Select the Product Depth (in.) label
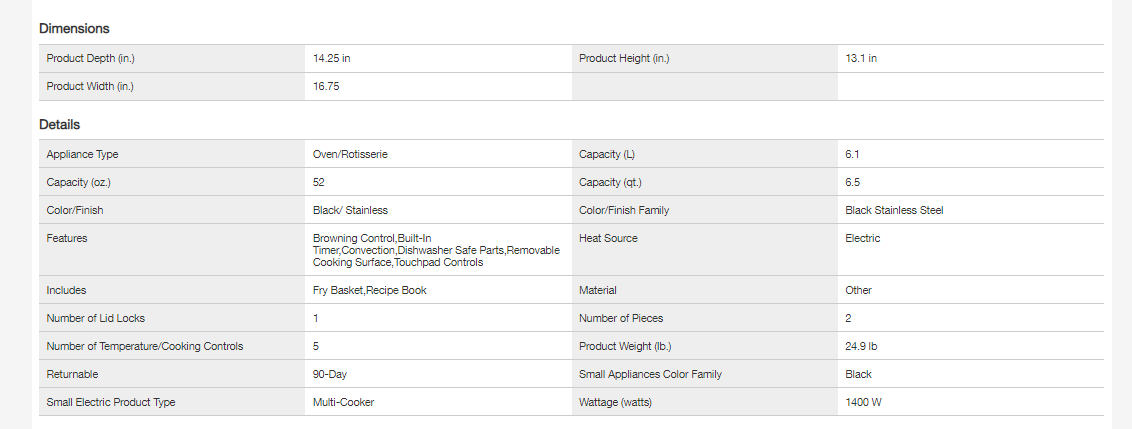Viewport: 1132px width, 429px height. point(90,59)
